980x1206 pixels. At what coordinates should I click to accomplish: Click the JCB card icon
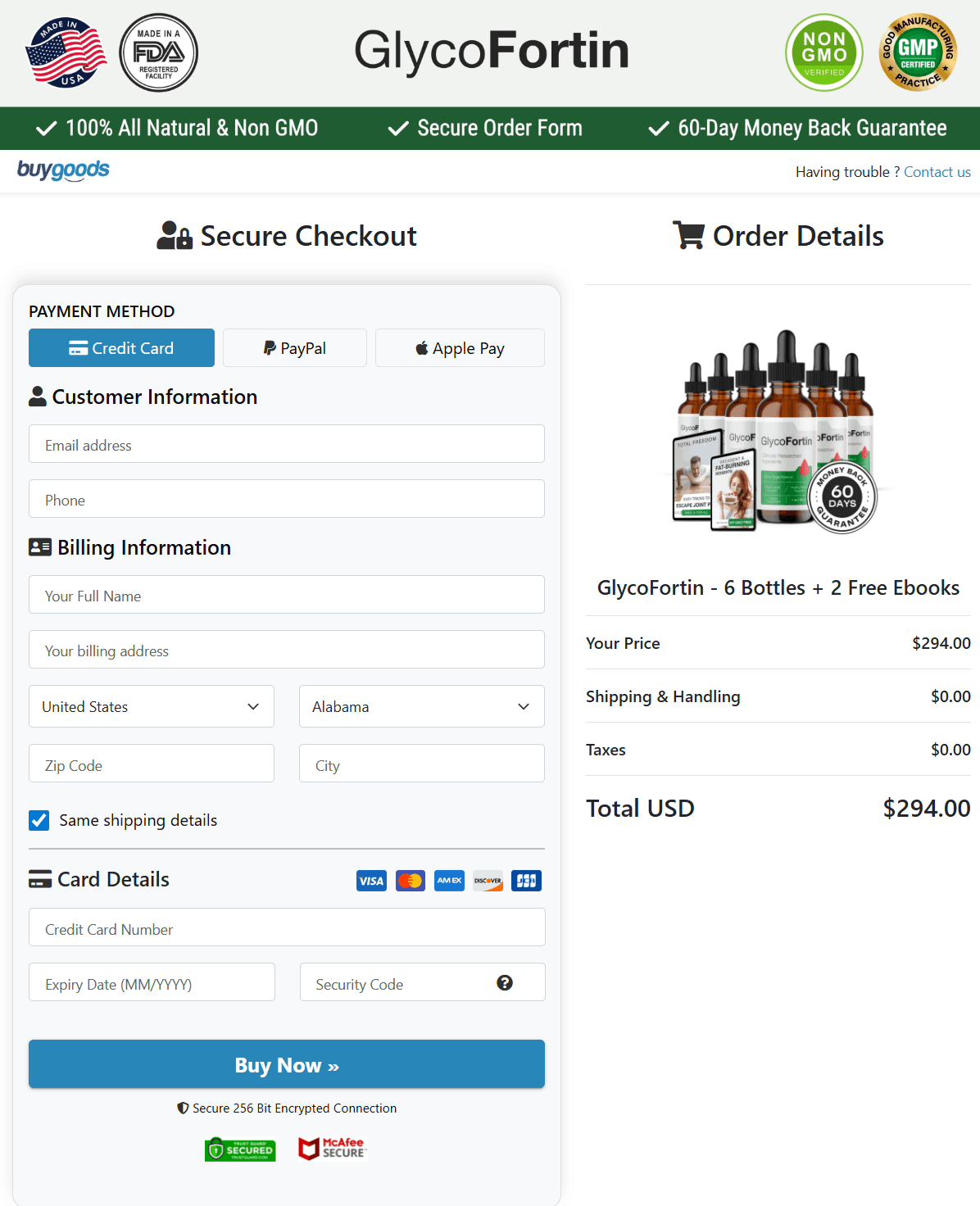(526, 880)
